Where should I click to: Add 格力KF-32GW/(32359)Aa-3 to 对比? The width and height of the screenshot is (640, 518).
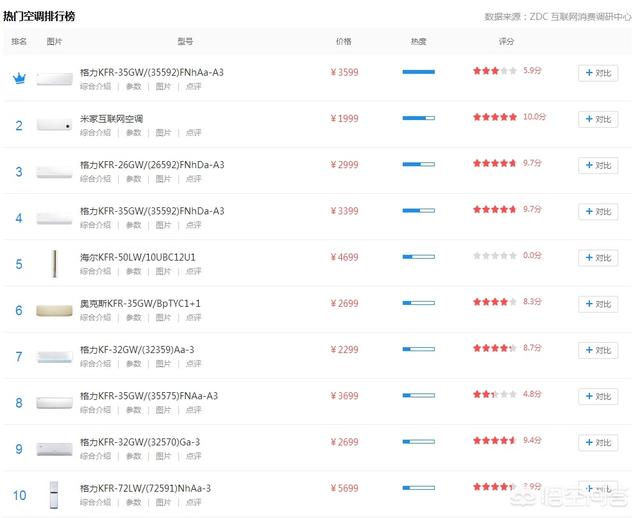point(598,350)
